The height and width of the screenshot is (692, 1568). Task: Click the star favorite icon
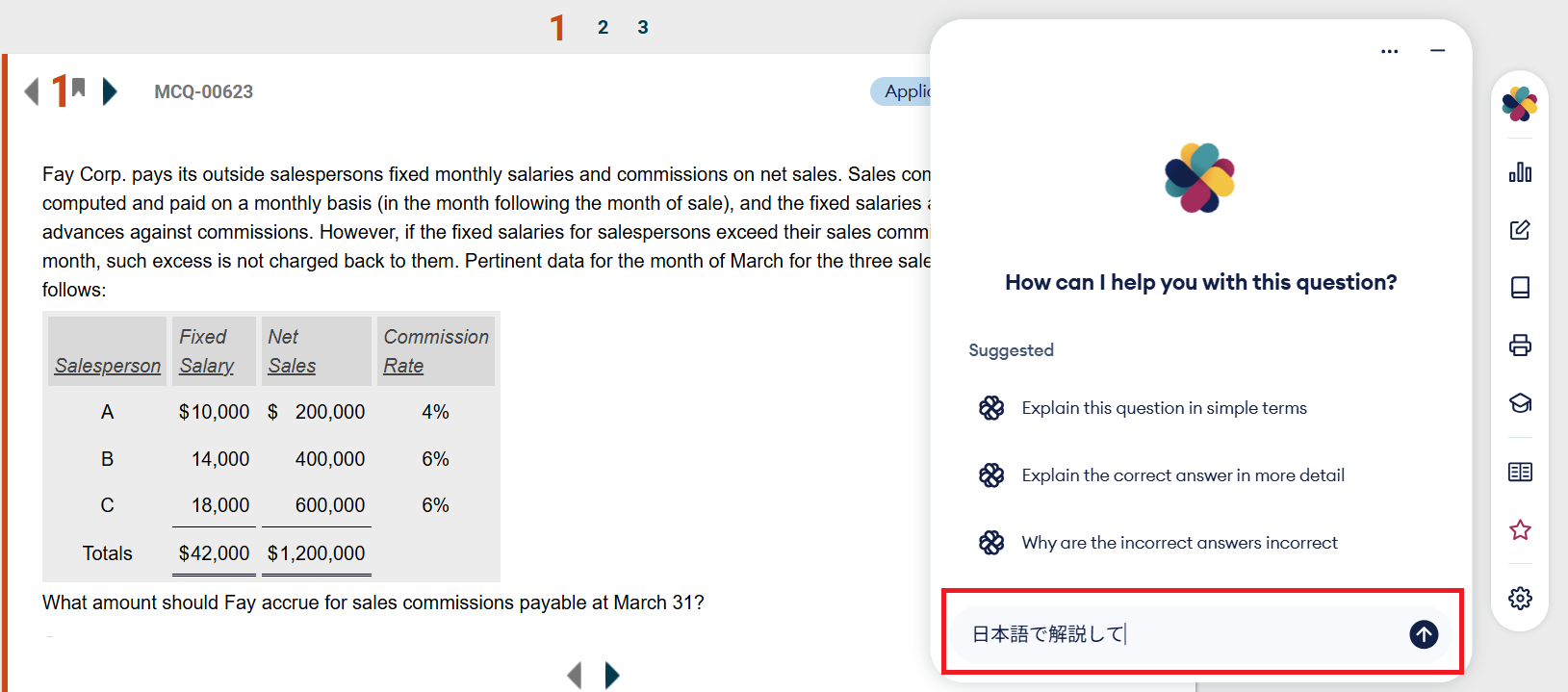tap(1520, 530)
